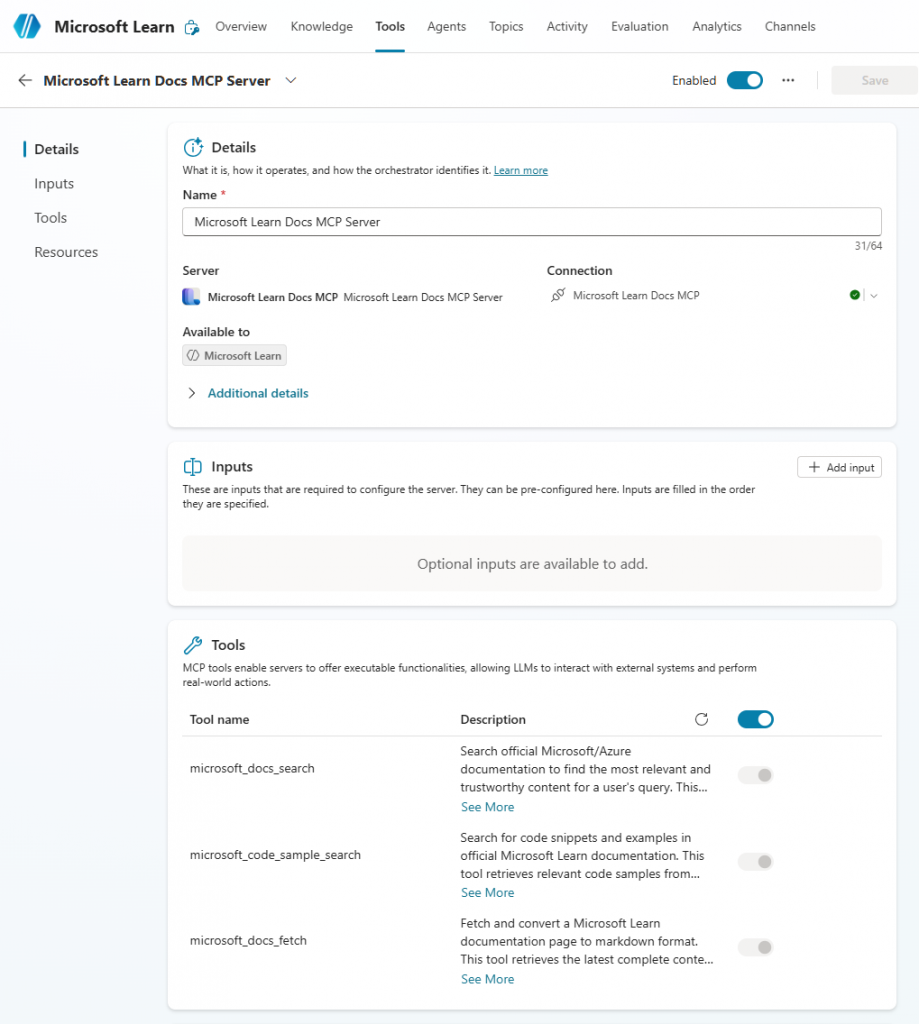Open the server name dropdown in the header
The image size is (919, 1024).
click(291, 80)
